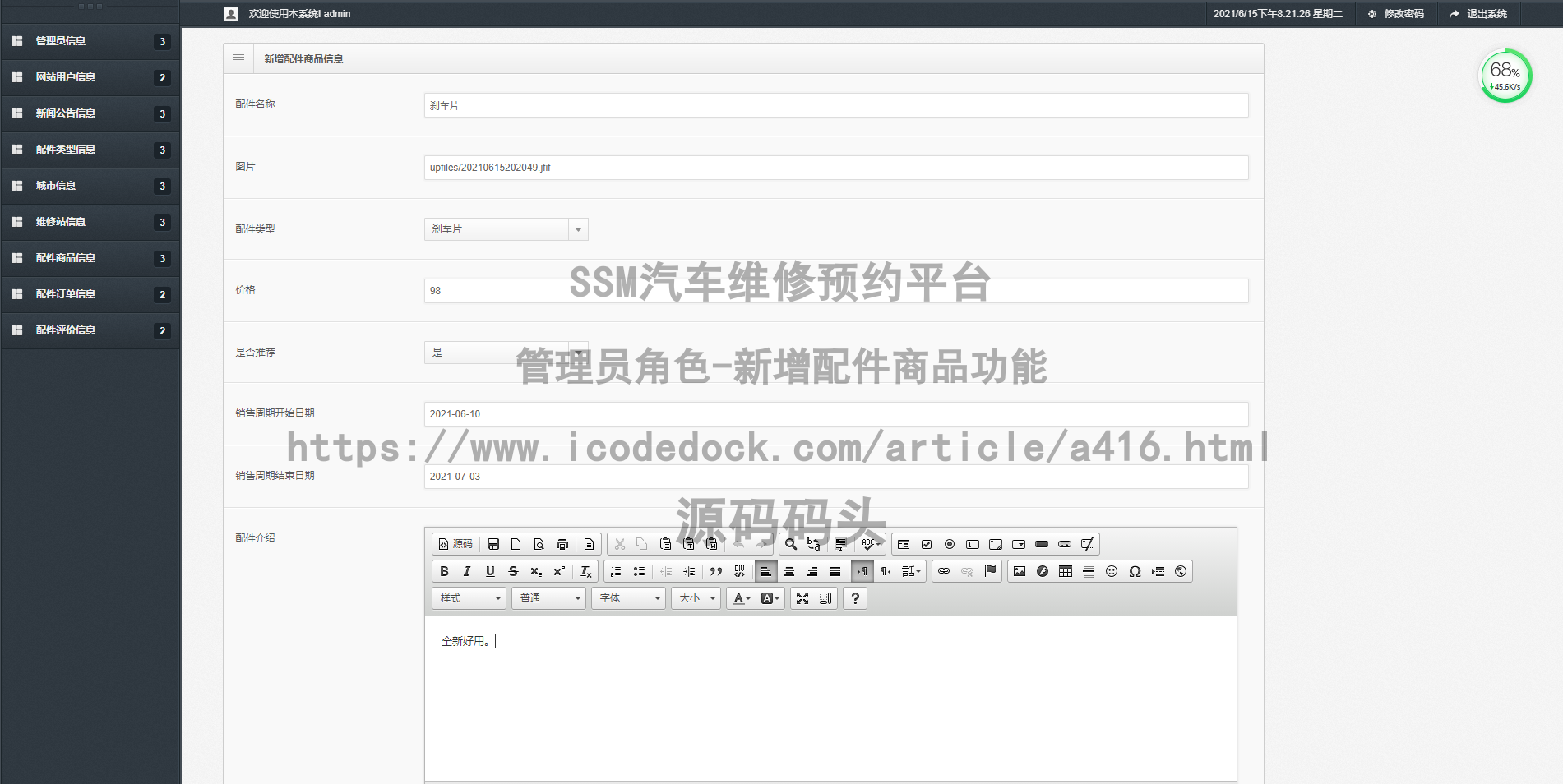This screenshot has height=784, width=1563.
Task: Click the Print icon in editor toolbar
Action: [x=563, y=544]
